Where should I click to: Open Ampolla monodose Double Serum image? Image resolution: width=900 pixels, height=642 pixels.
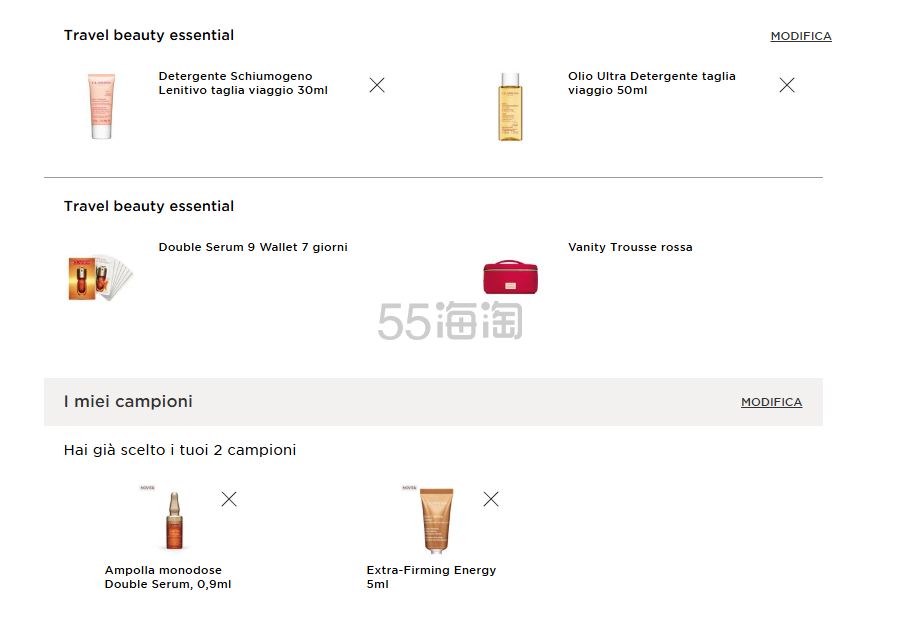pyautogui.click(x=174, y=521)
